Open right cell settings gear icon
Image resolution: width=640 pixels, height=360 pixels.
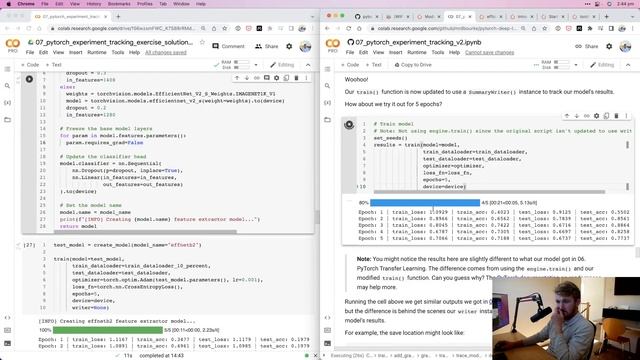pos(596,116)
